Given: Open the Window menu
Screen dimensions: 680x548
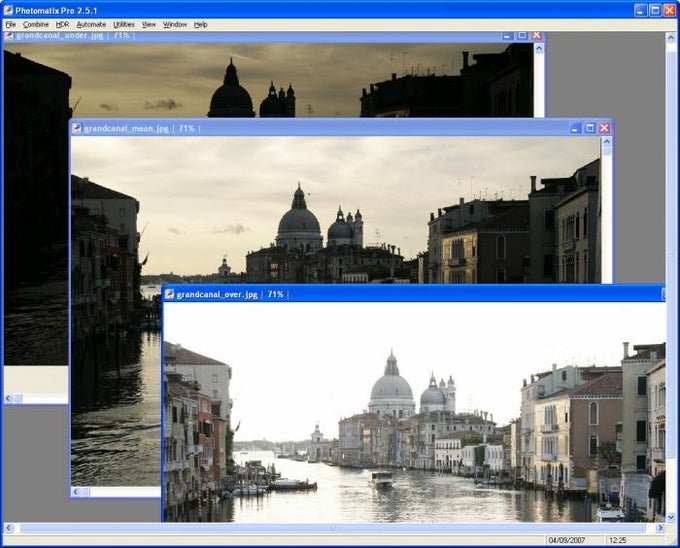Looking at the screenshot, I should (x=175, y=24).
